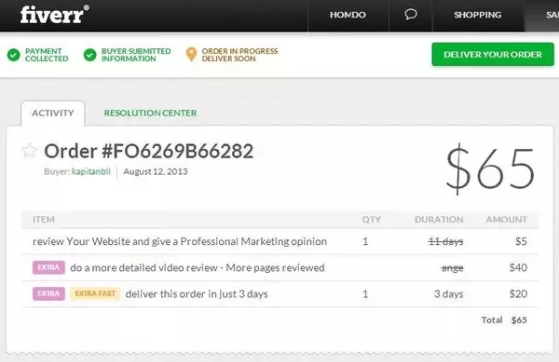Image resolution: width=559 pixels, height=362 pixels.
Task: Click the August 12, 2013 date
Action: [155, 172]
